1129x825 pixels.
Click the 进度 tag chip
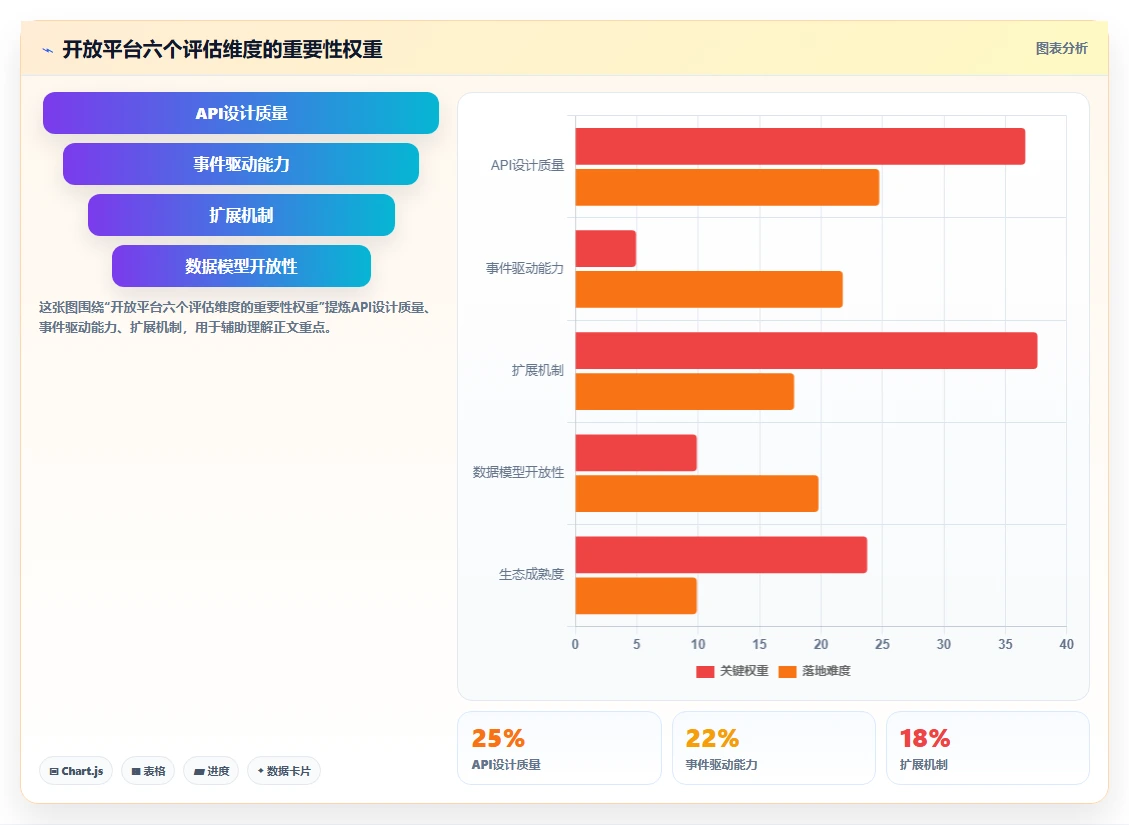coord(211,771)
